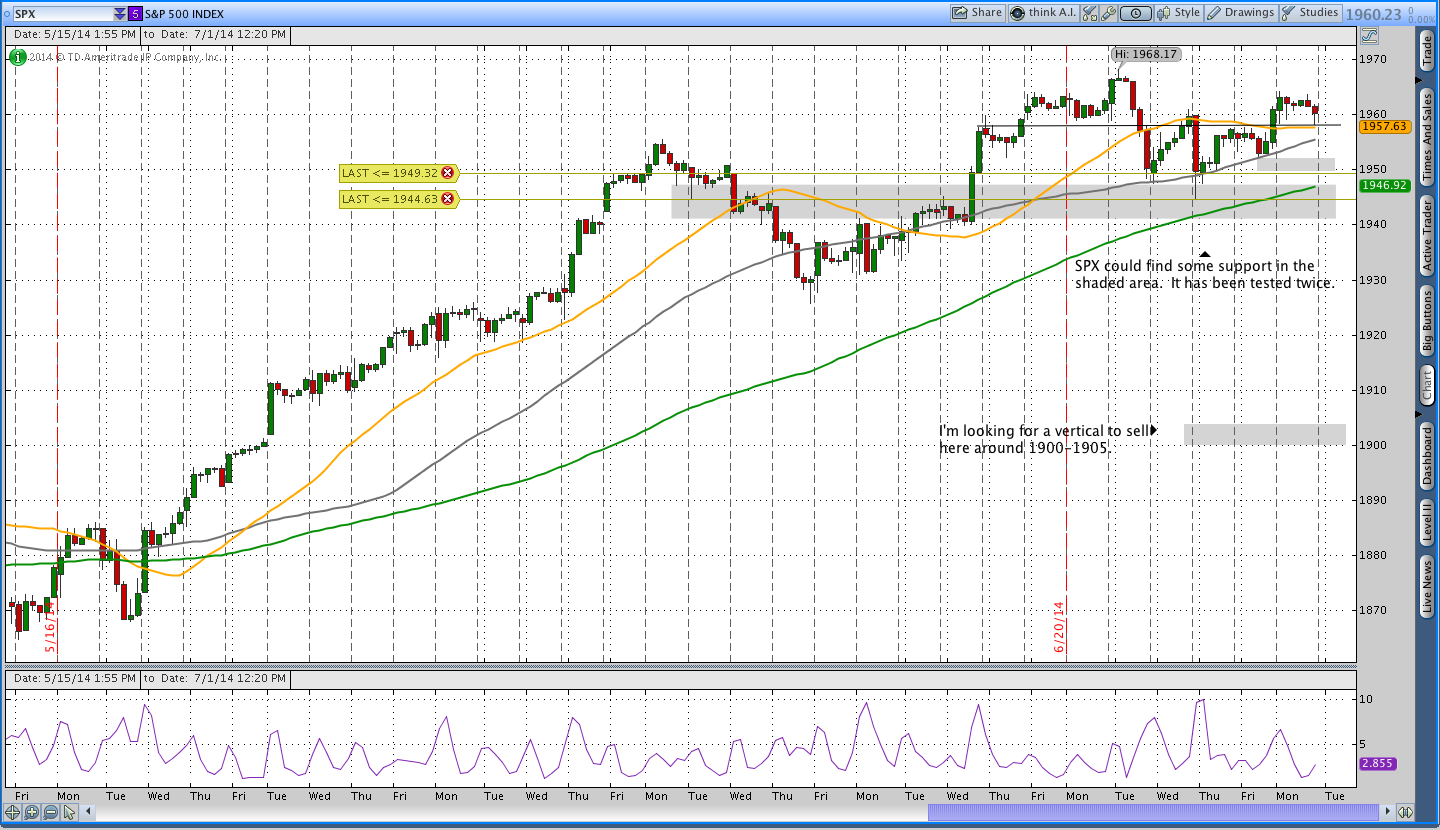Open the time frame clock button
1440x830 pixels.
pyautogui.click(x=1136, y=13)
